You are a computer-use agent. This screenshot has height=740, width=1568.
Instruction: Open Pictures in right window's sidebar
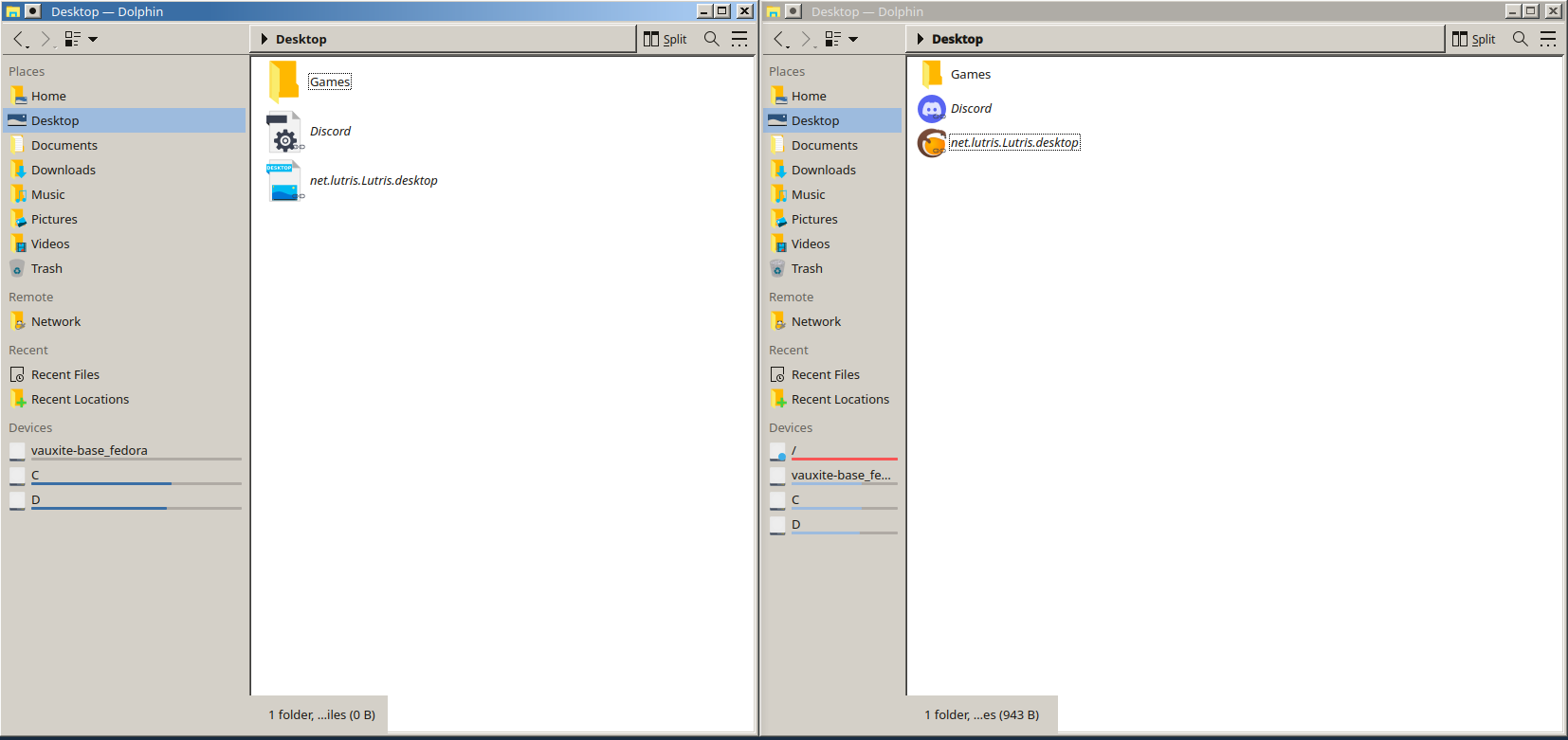click(833, 219)
